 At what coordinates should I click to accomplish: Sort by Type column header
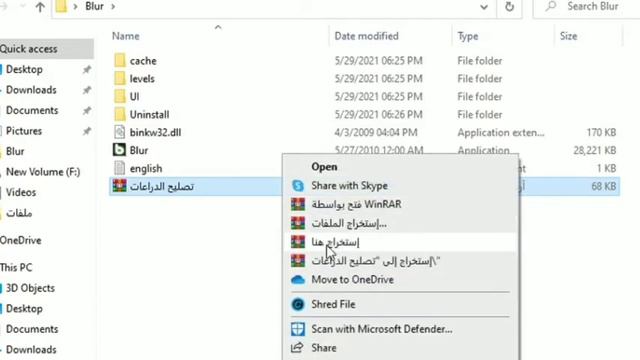(x=468, y=36)
